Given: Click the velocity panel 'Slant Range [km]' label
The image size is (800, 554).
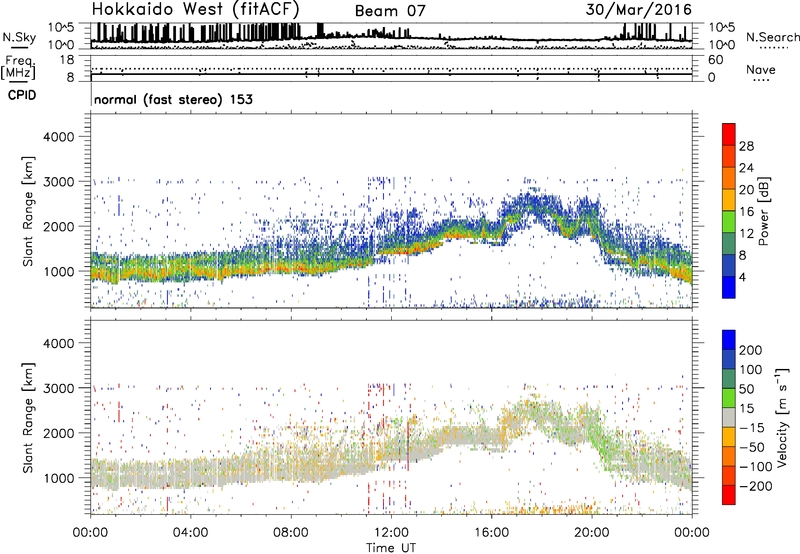Looking at the screenshot, I should (x=28, y=417).
